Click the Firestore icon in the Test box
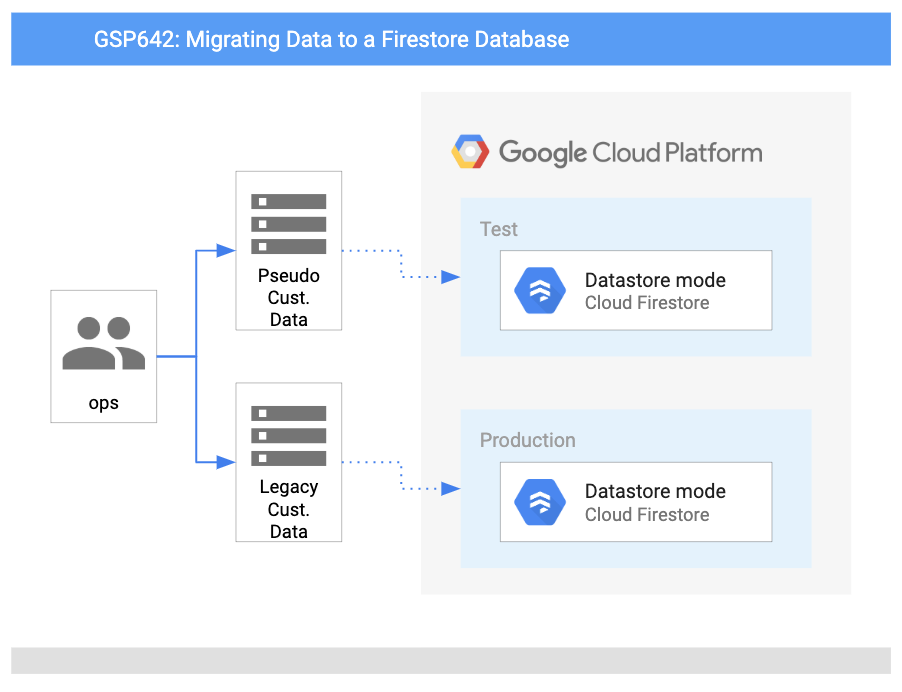The image size is (902, 692). [539, 291]
